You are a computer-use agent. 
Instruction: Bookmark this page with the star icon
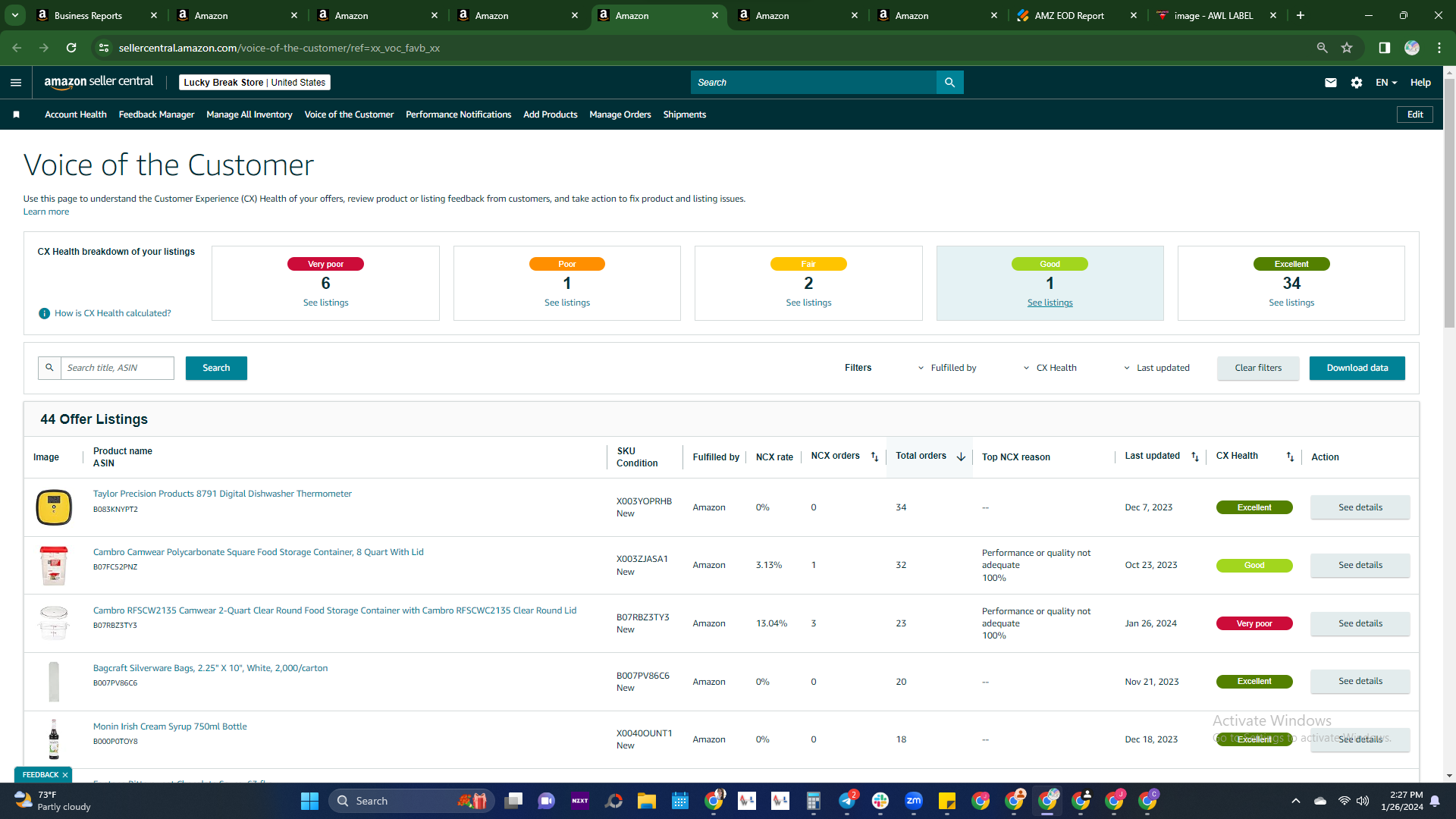[1347, 48]
